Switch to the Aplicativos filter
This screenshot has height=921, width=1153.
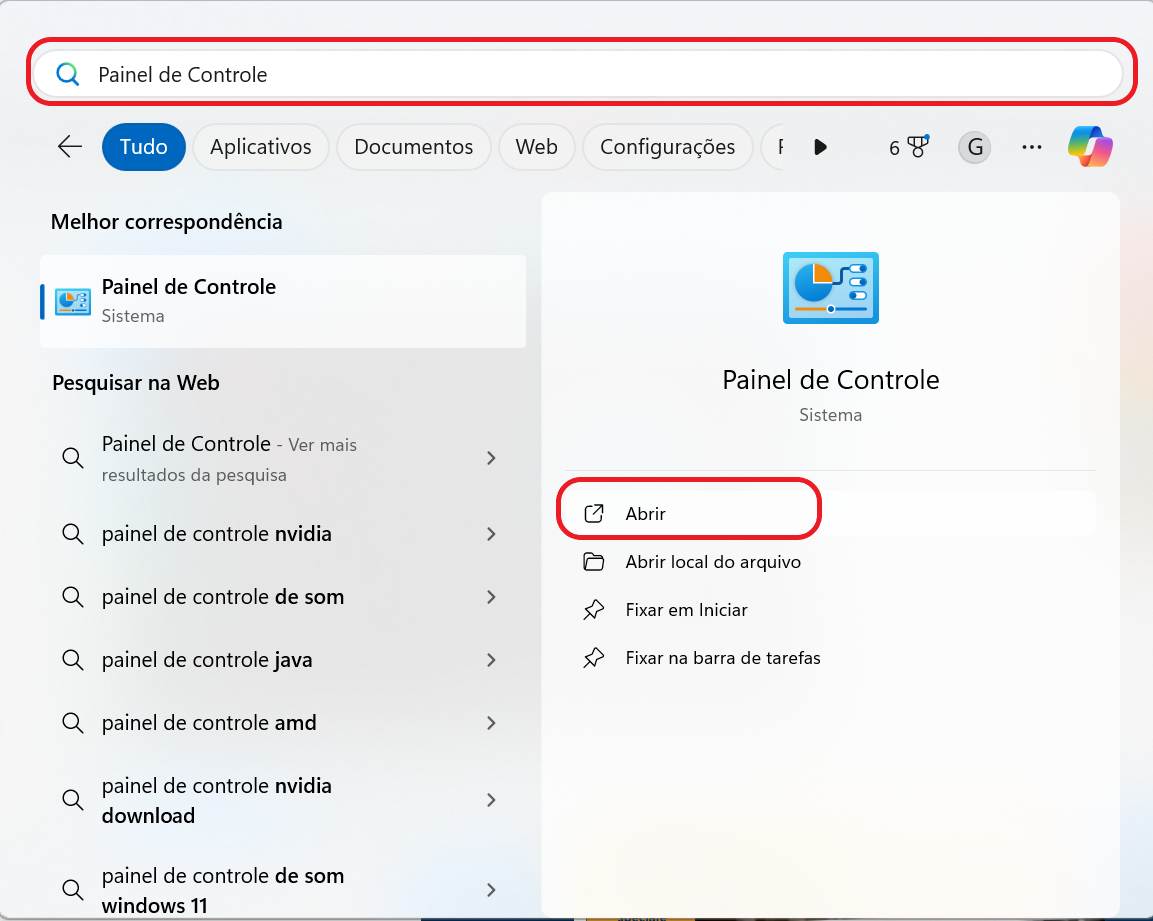tap(260, 146)
